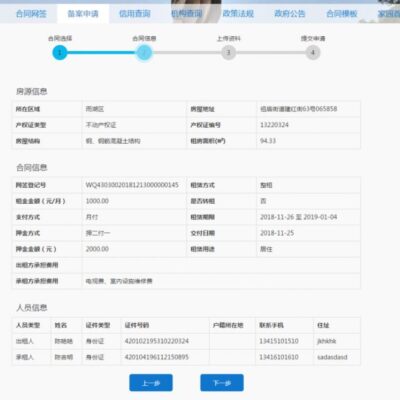Click step 1 circle in progress bar
Screen dimensions: 400x400
pyautogui.click(x=60, y=52)
